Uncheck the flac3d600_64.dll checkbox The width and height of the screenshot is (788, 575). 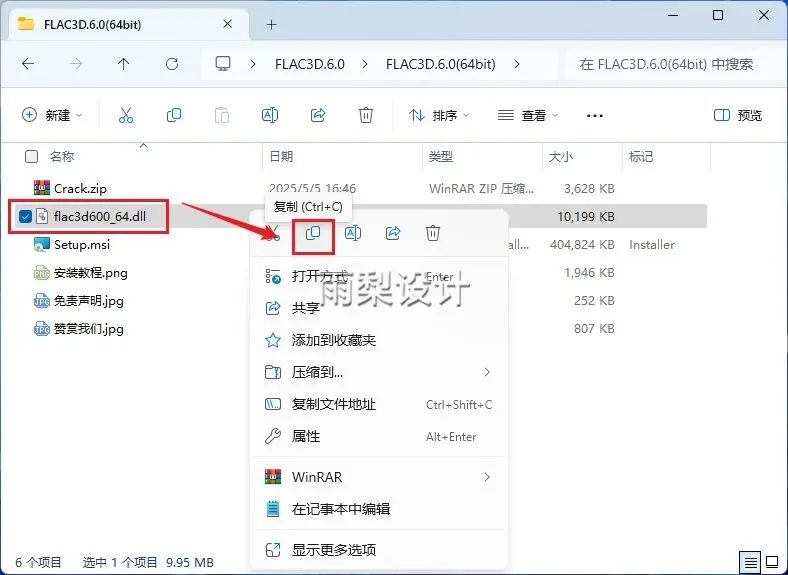(x=25, y=216)
